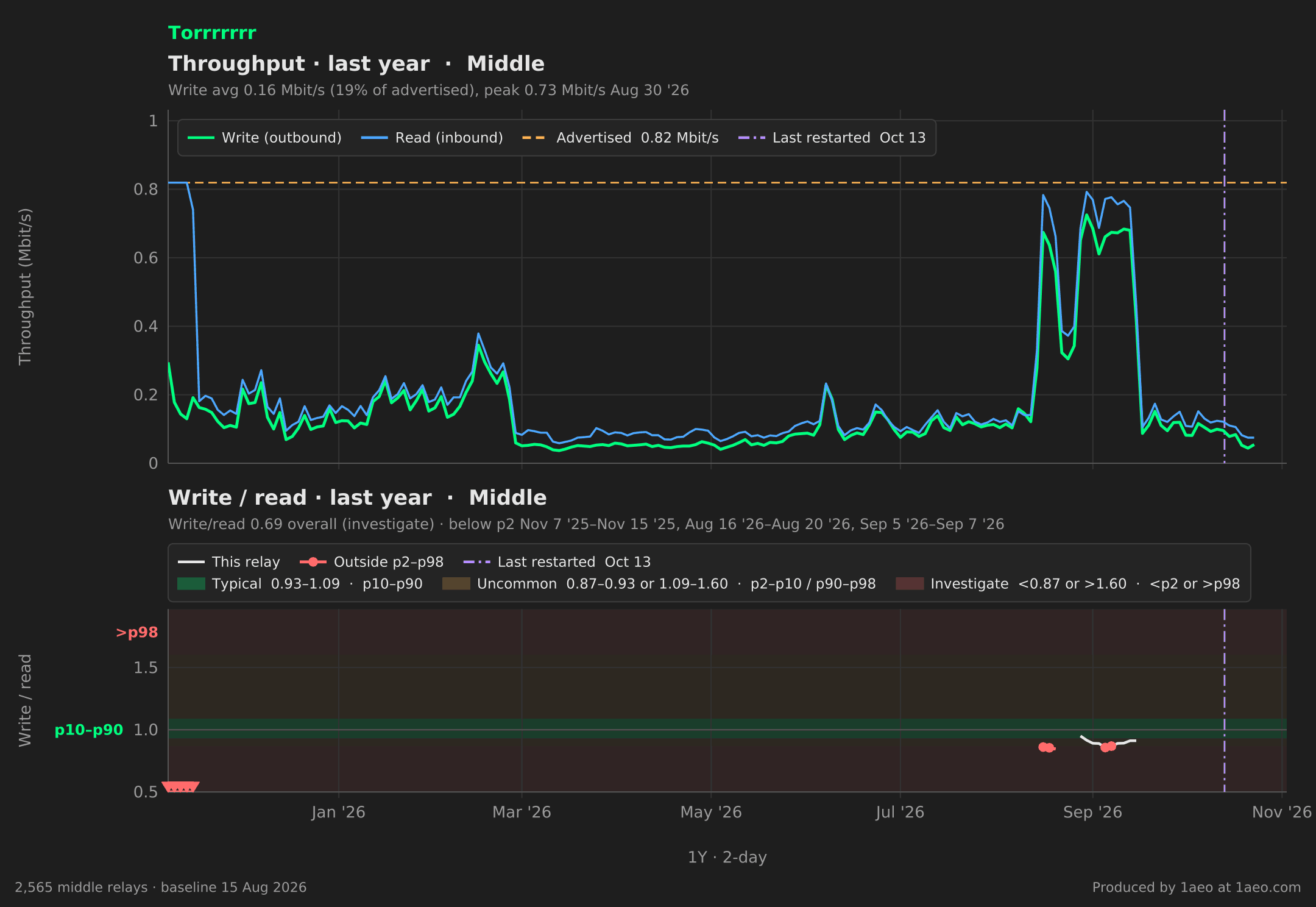Click the Sep '26 axis label
Image resolution: width=1316 pixels, height=907 pixels.
[1092, 813]
